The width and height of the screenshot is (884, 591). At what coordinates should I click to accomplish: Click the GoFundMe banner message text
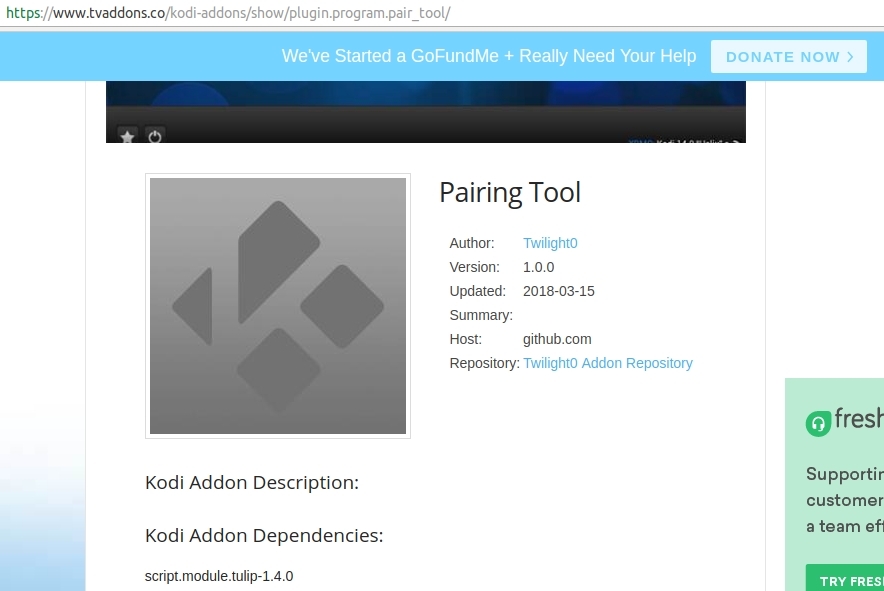(x=489, y=56)
